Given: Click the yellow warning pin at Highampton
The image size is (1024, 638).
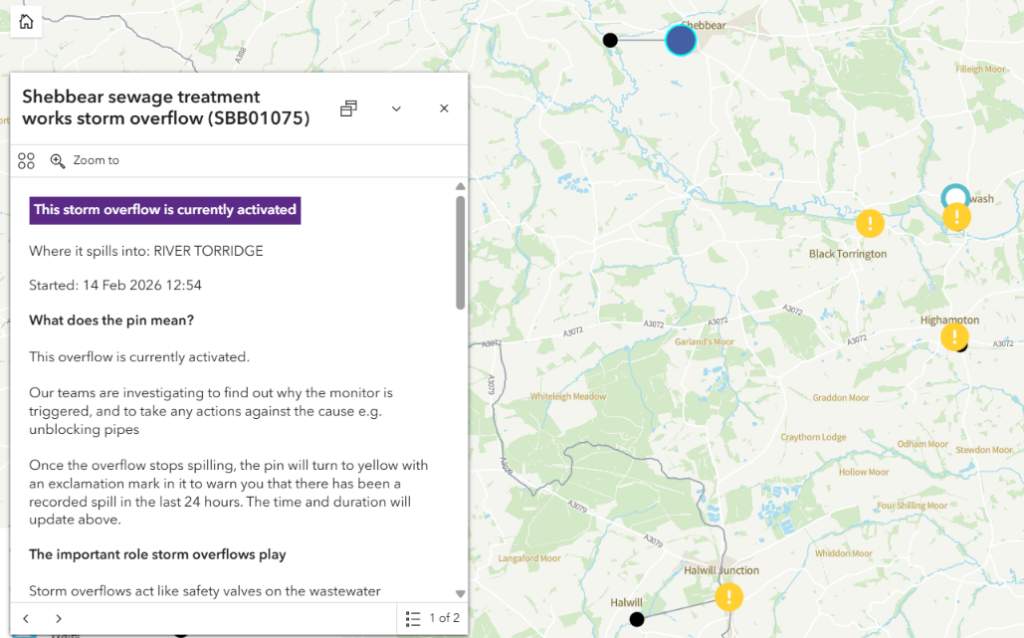Looking at the screenshot, I should point(954,336).
